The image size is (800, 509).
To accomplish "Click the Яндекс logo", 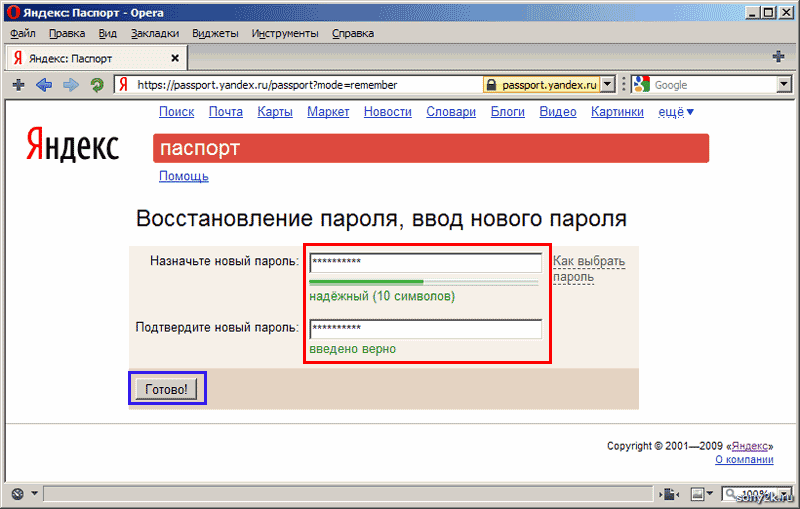I will tap(72, 145).
